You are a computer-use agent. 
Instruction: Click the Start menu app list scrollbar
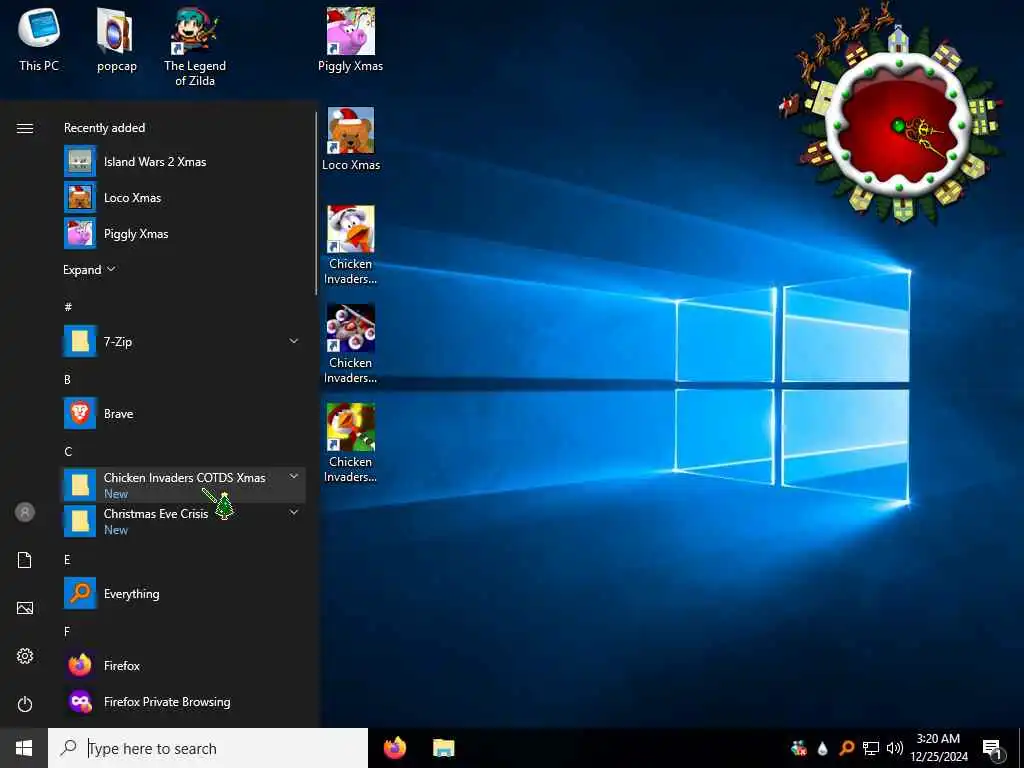316,204
